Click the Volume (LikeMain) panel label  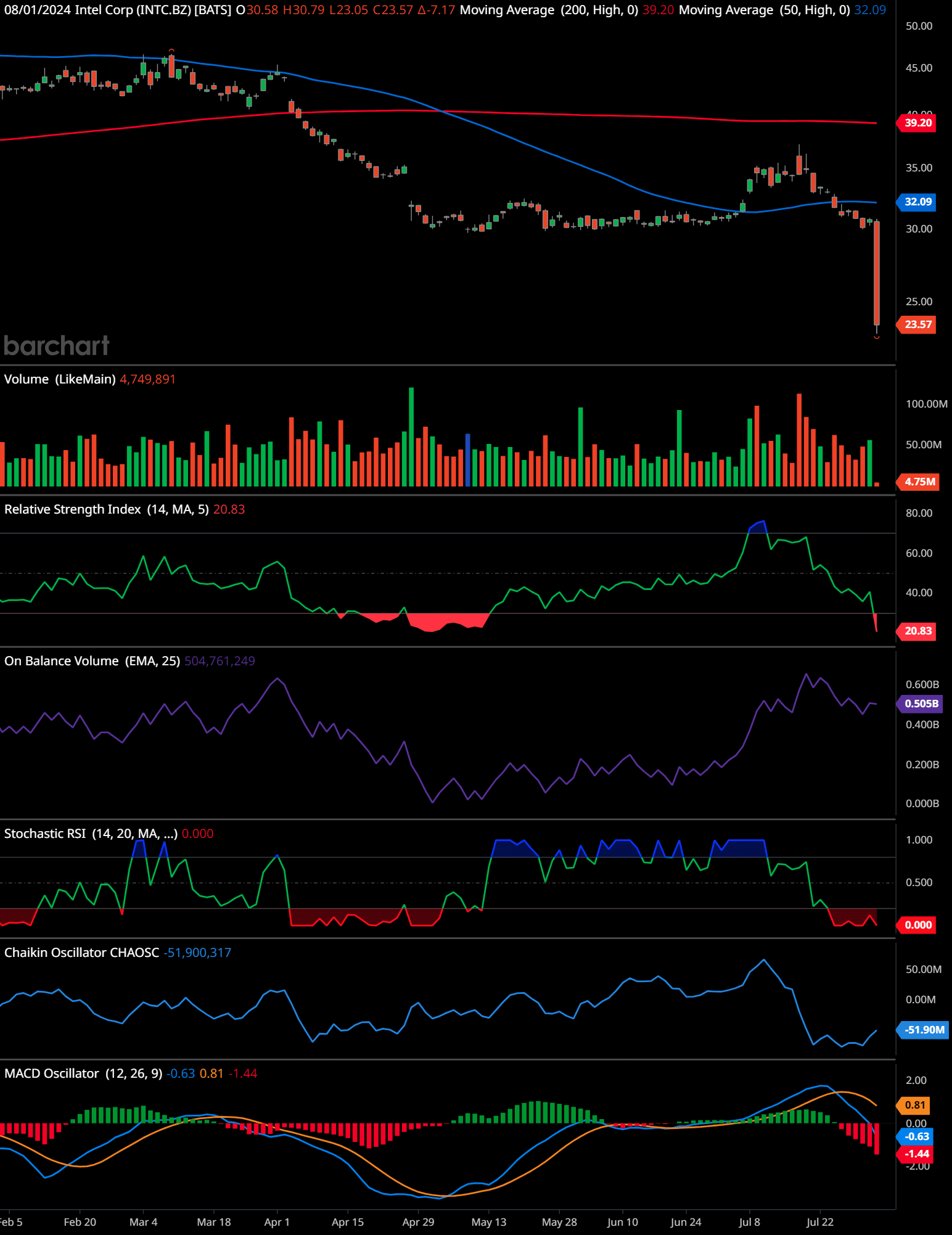[x=60, y=379]
